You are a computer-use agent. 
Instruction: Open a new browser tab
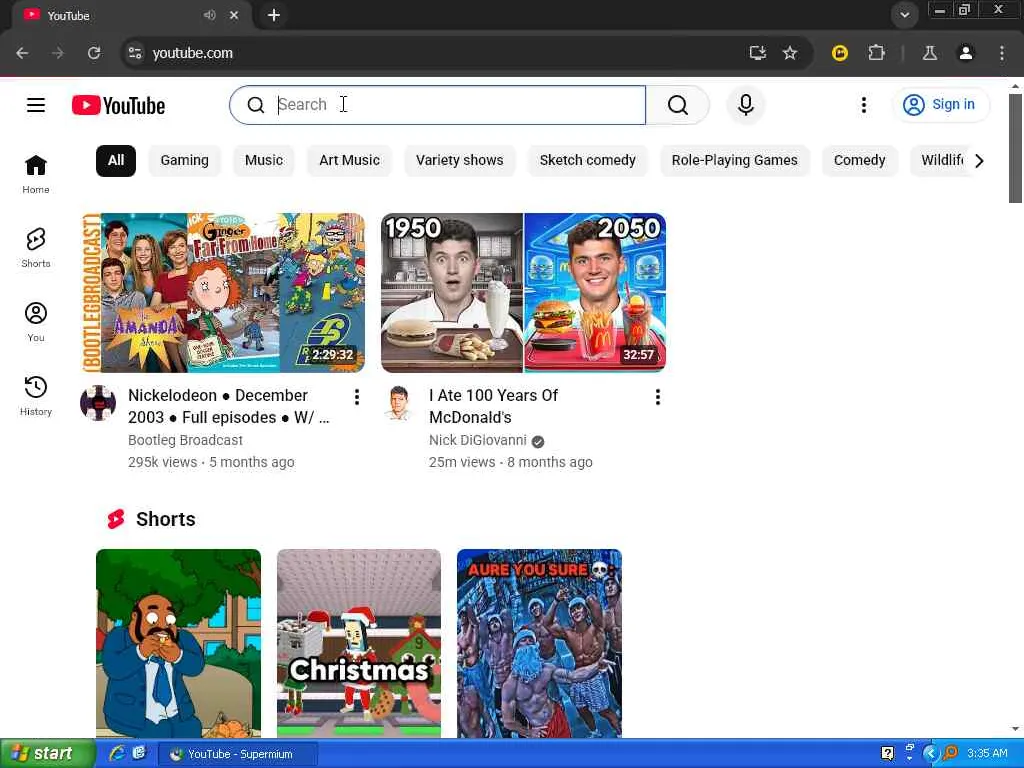click(x=274, y=15)
